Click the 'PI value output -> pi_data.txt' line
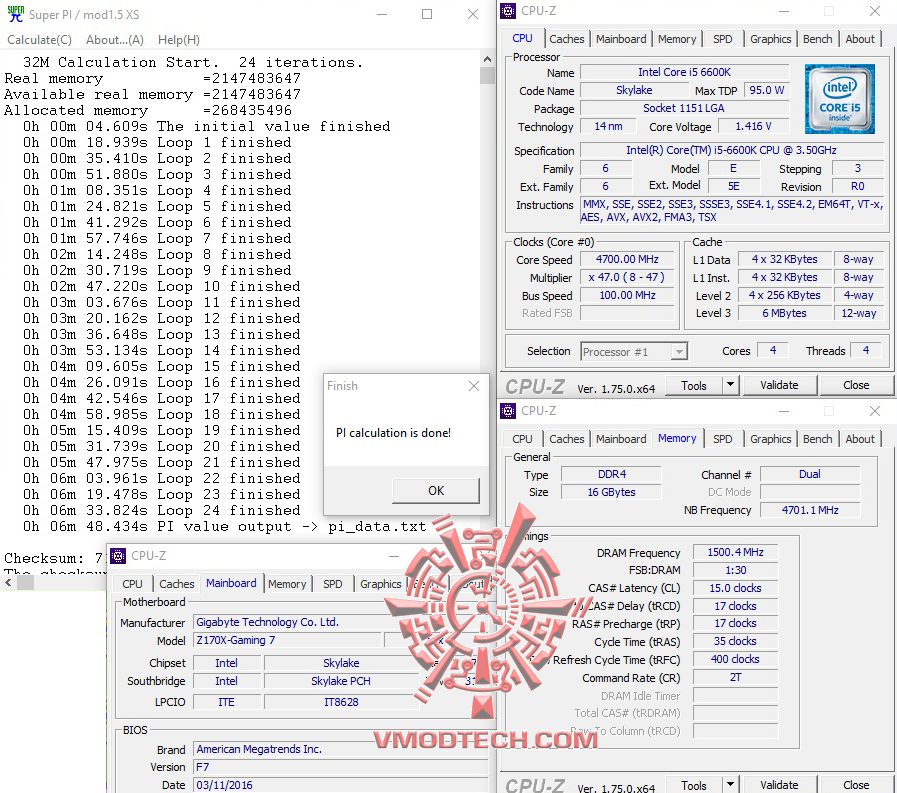Screen dimensions: 897x793 [x=224, y=526]
